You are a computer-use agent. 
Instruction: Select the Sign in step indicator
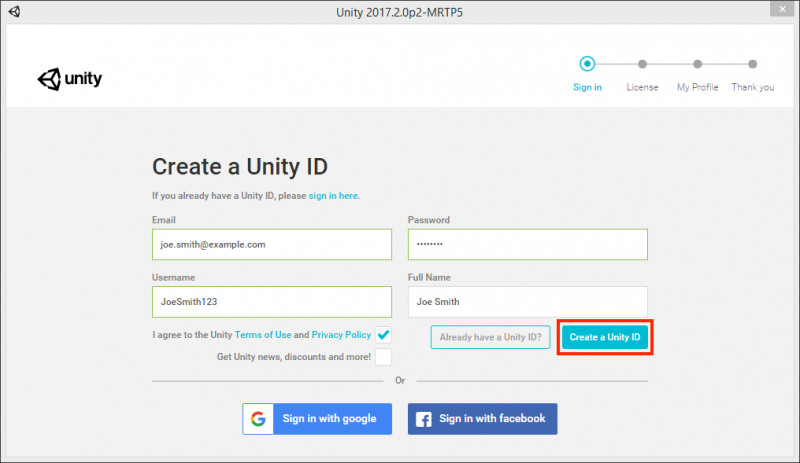[587, 64]
